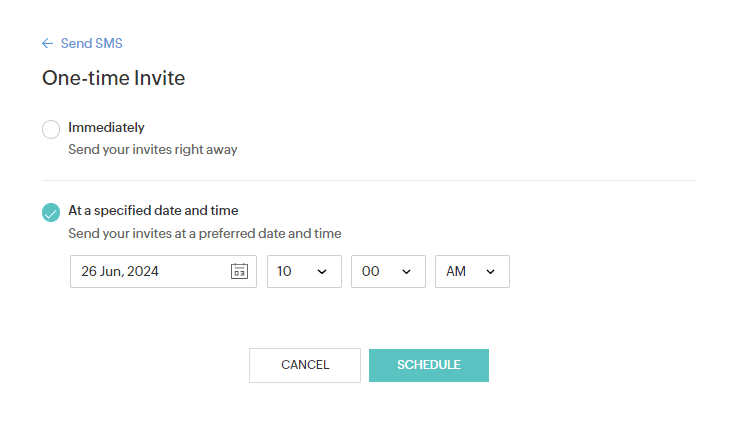Click the One-time Invite heading
The width and height of the screenshot is (736, 442).
(x=113, y=78)
